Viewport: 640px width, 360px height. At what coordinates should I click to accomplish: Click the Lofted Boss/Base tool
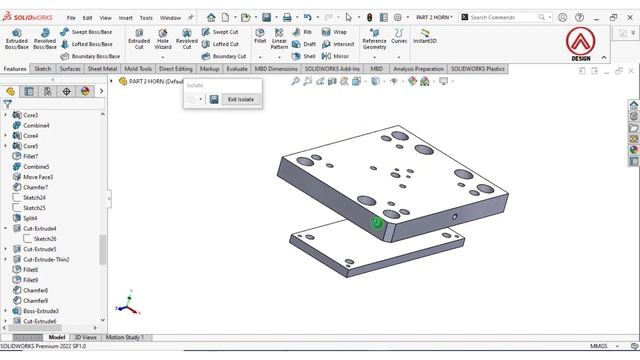coord(86,44)
